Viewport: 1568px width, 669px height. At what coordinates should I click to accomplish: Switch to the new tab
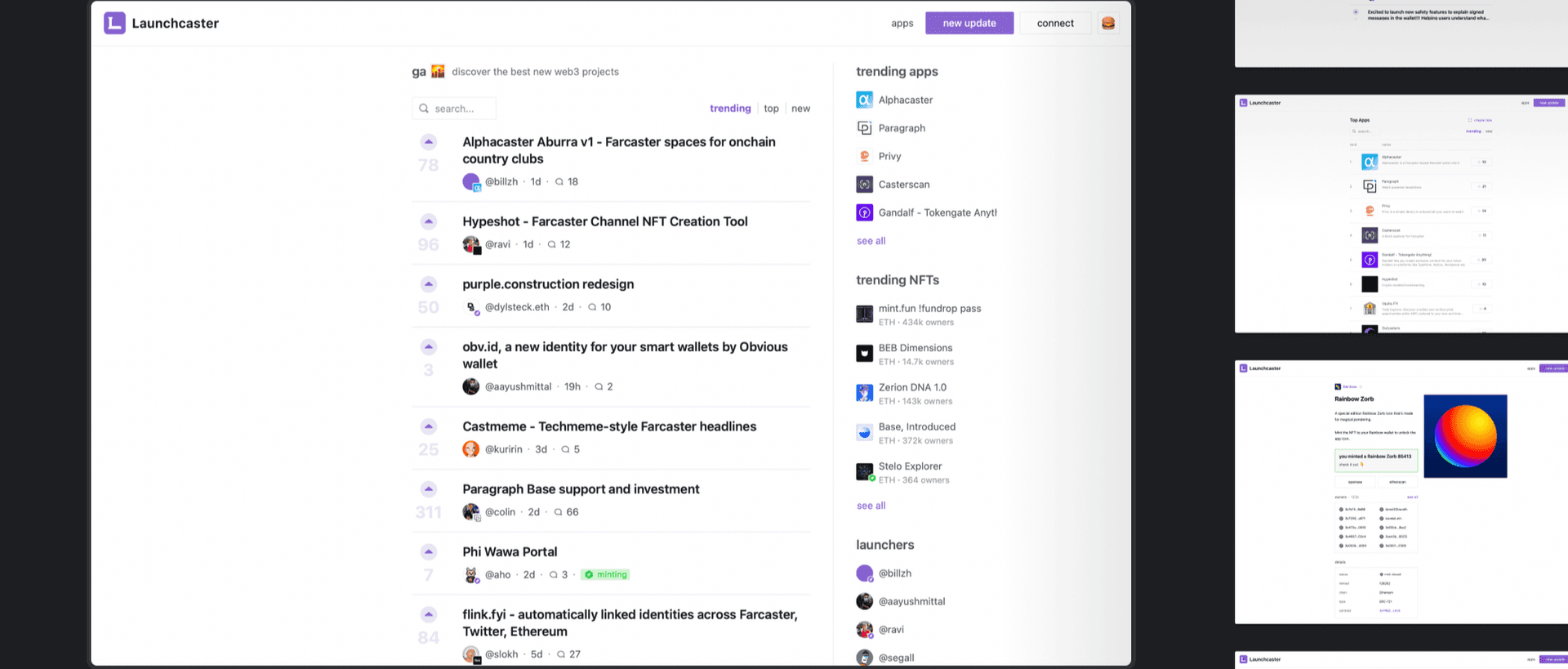pos(800,109)
